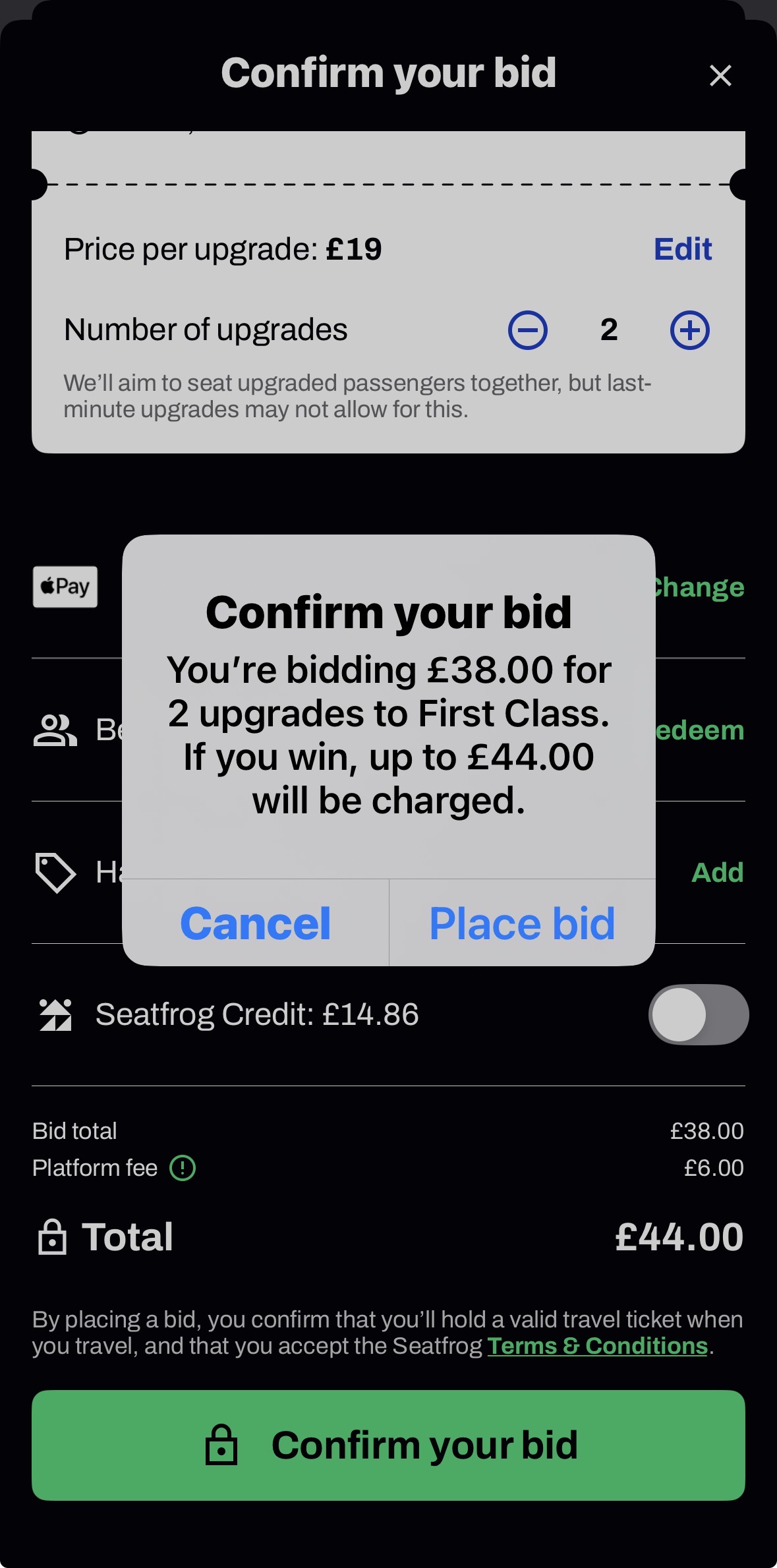Tap the upgrade quantity value 2

pyautogui.click(x=609, y=330)
